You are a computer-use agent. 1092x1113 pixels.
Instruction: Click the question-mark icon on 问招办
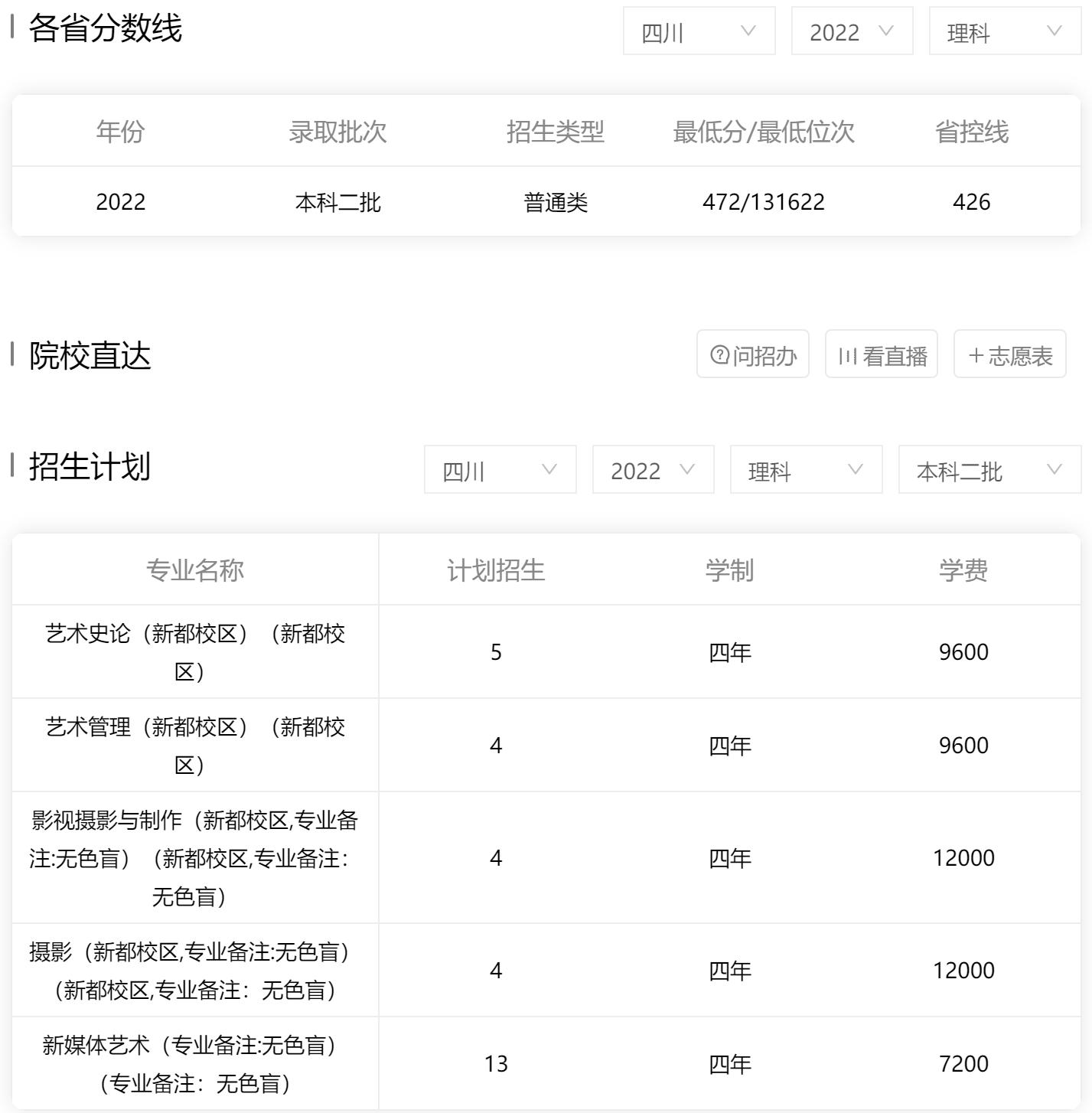click(x=718, y=354)
